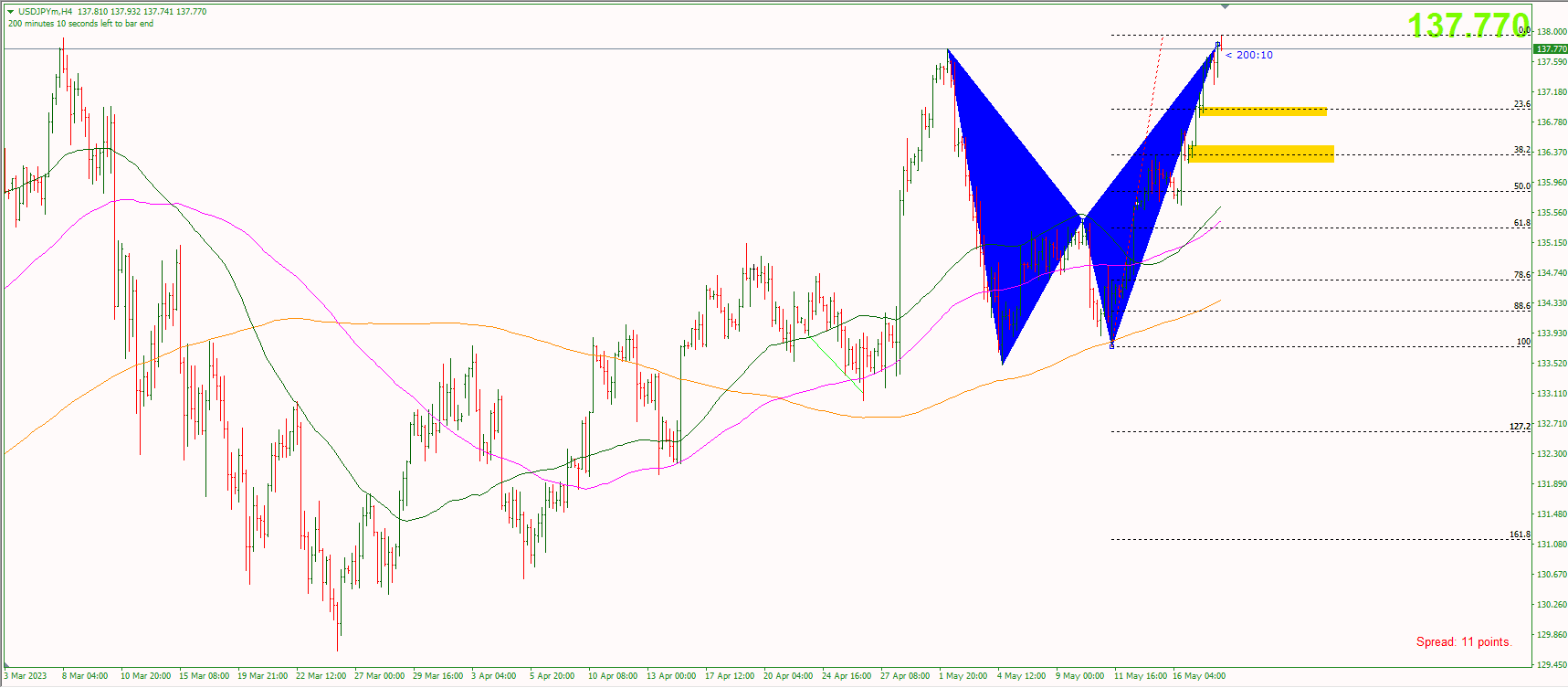
Task: Click the 88.6 Fibonacci level label
Action: (x=1522, y=306)
